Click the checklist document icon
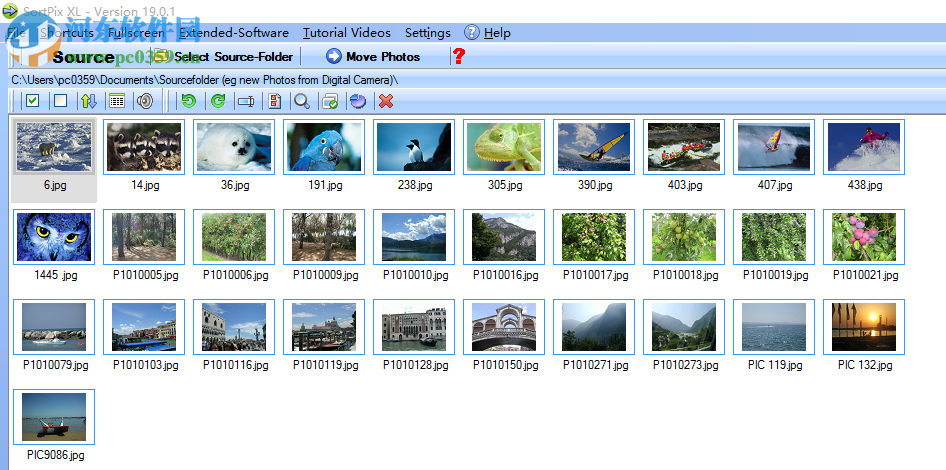The height and width of the screenshot is (470, 946). tap(275, 101)
